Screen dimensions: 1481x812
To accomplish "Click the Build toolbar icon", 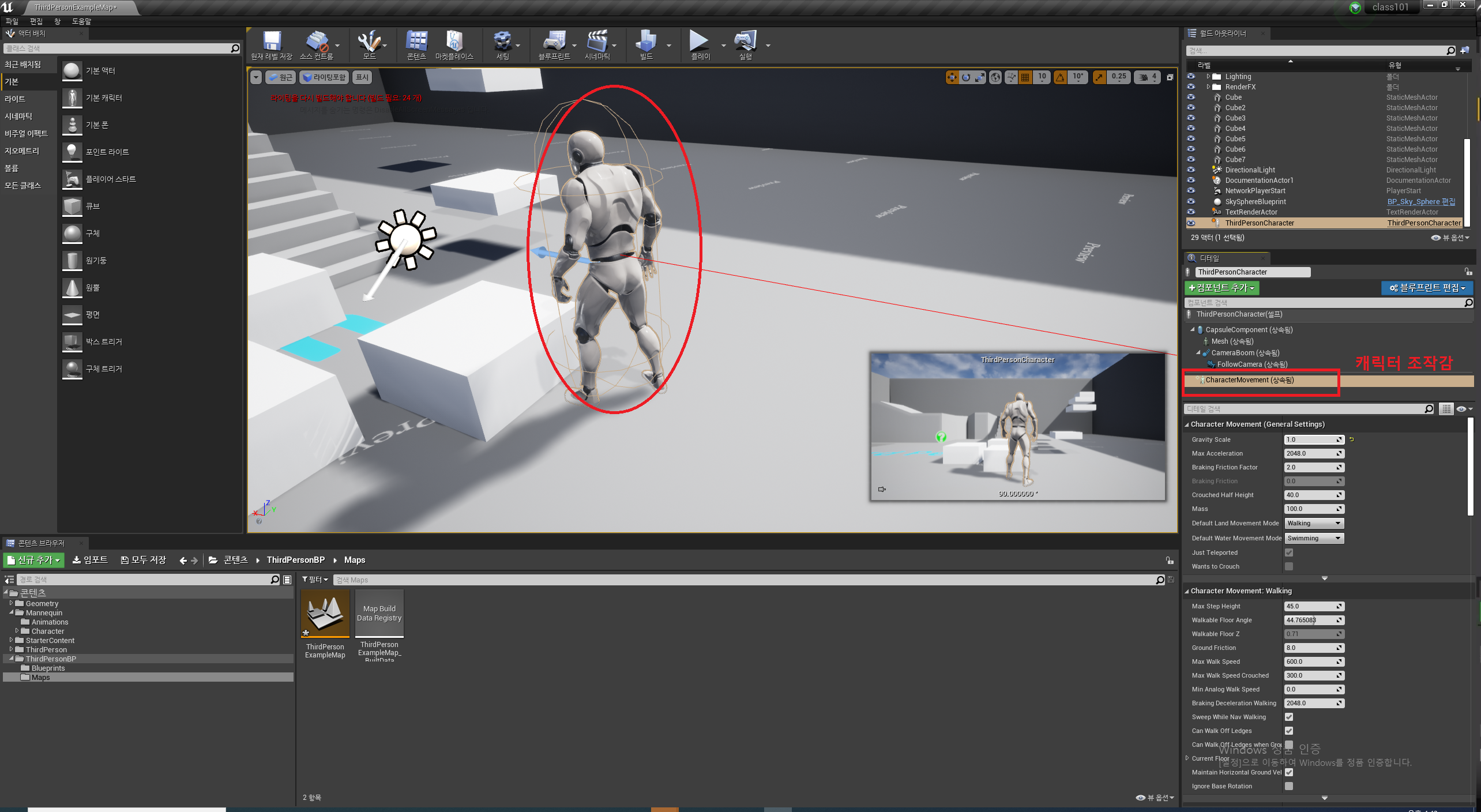I will 646,43.
